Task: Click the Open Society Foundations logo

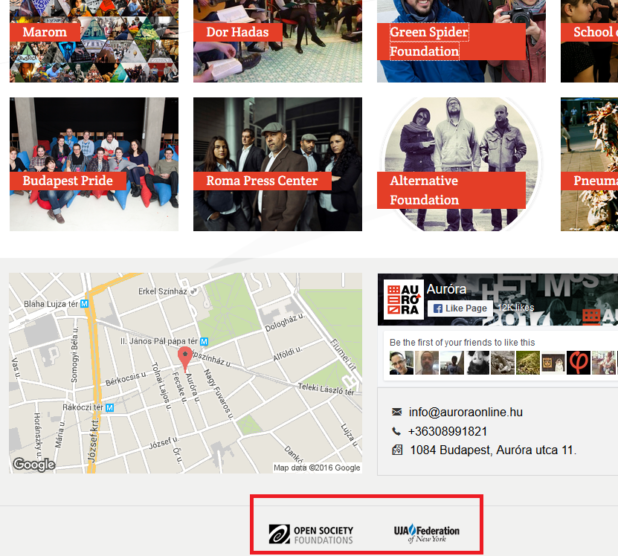Action: pyautogui.click(x=311, y=534)
